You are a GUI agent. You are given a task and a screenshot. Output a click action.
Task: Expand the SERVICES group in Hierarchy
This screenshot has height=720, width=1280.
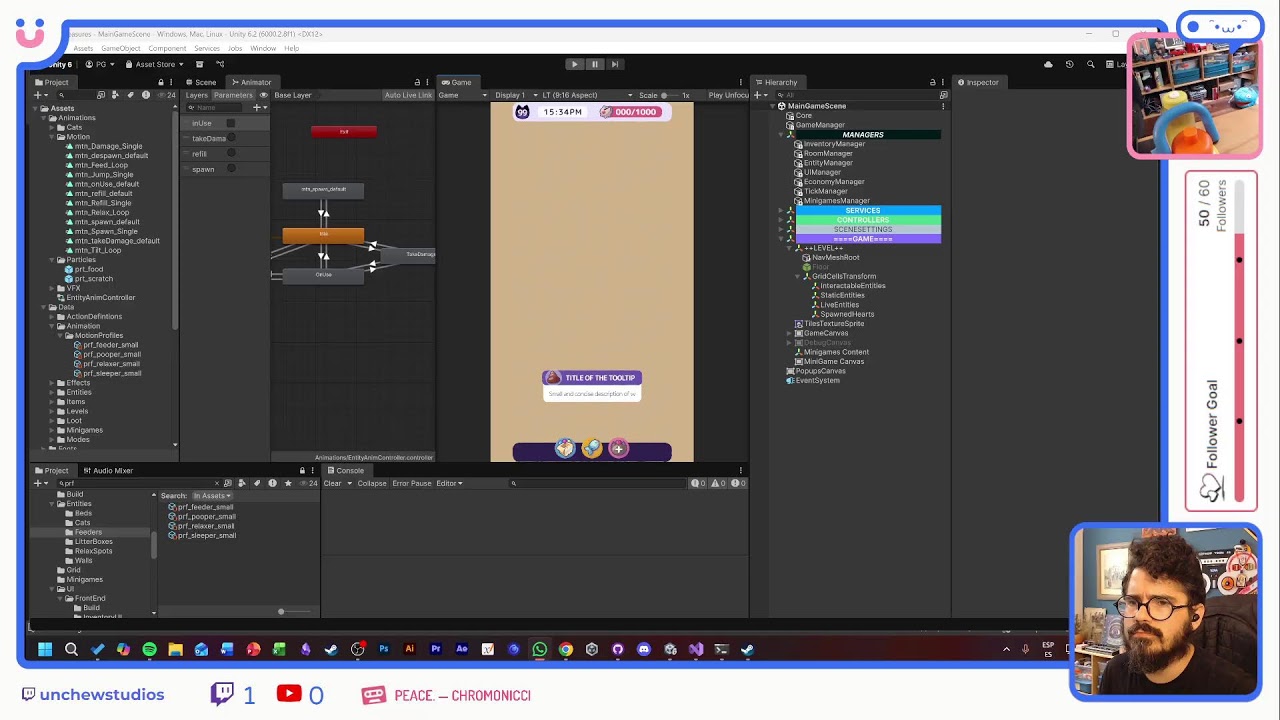coord(781,210)
